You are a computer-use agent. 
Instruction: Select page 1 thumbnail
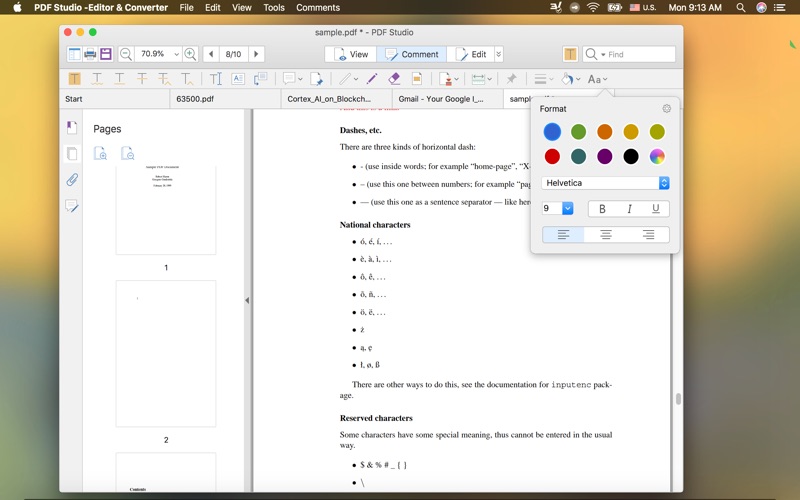(165, 210)
